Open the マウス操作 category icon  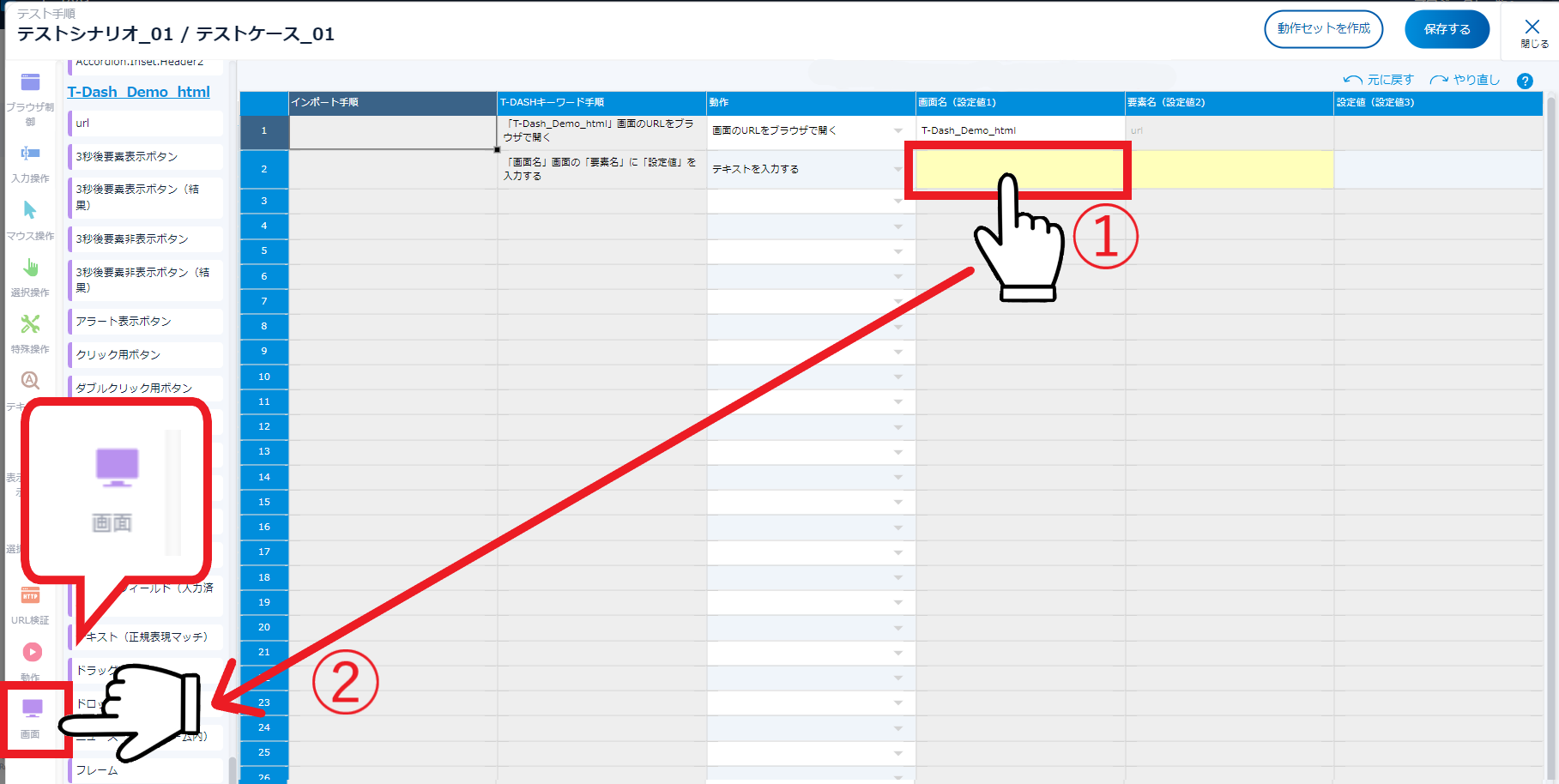pos(30,211)
